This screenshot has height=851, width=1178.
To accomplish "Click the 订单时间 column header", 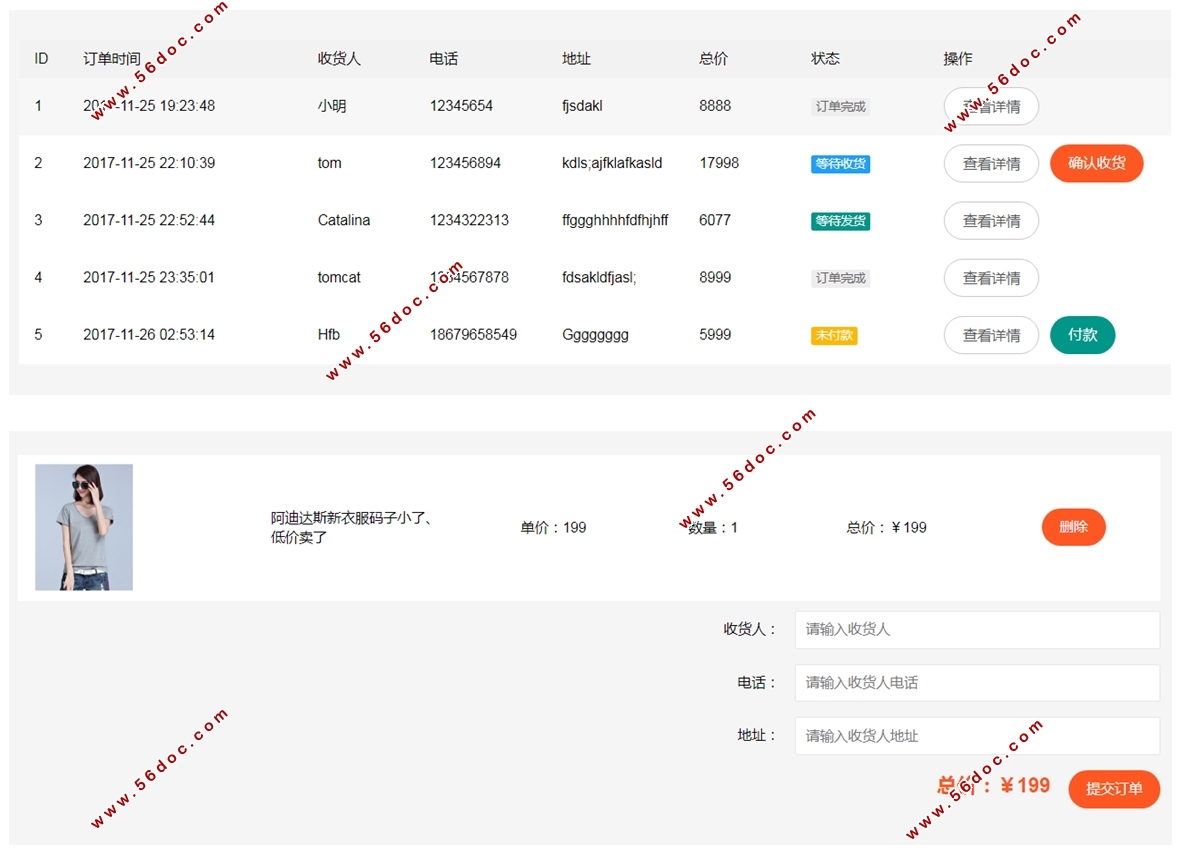I will pyautogui.click(x=111, y=59).
